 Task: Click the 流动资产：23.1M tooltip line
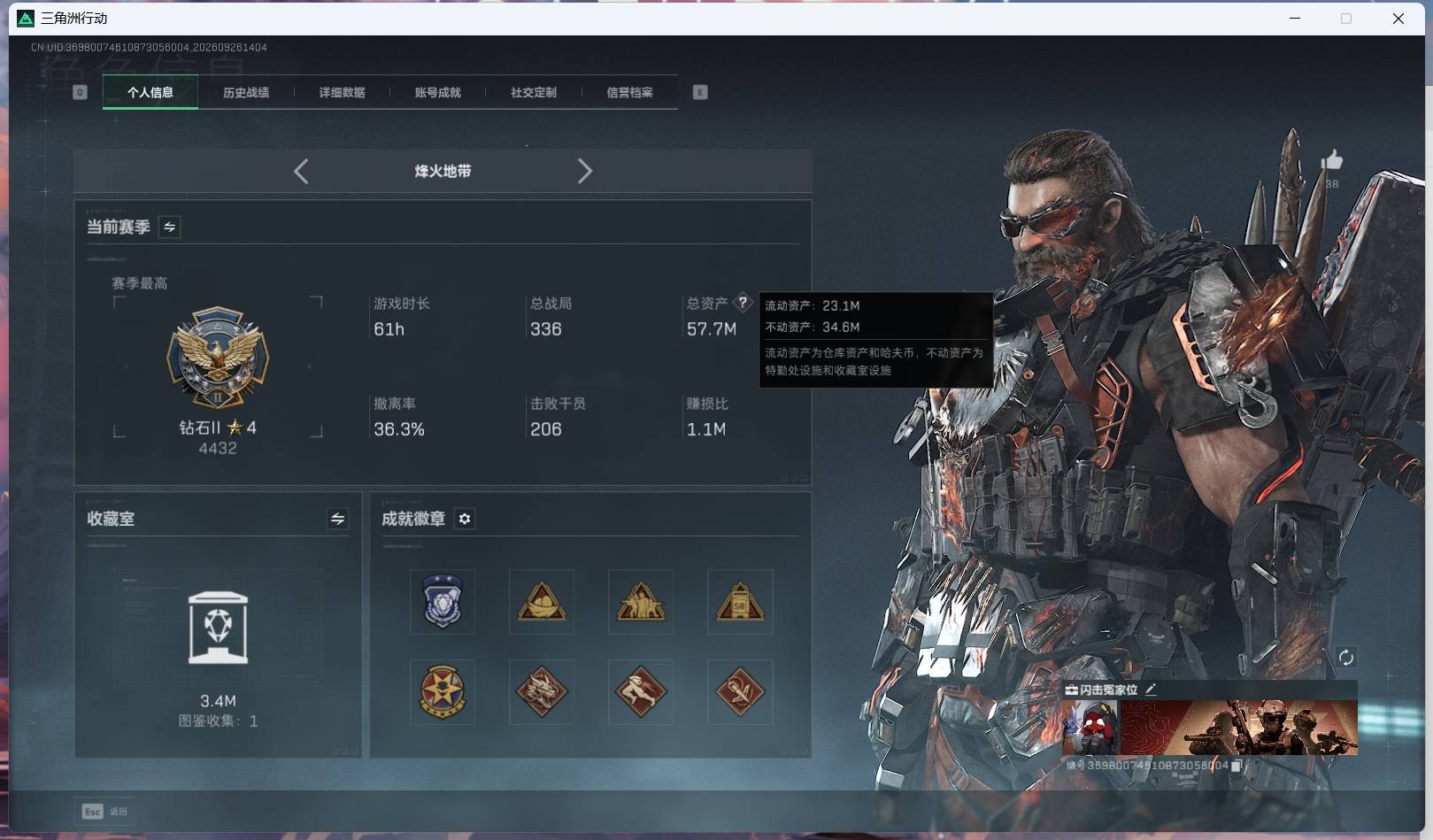coord(813,305)
